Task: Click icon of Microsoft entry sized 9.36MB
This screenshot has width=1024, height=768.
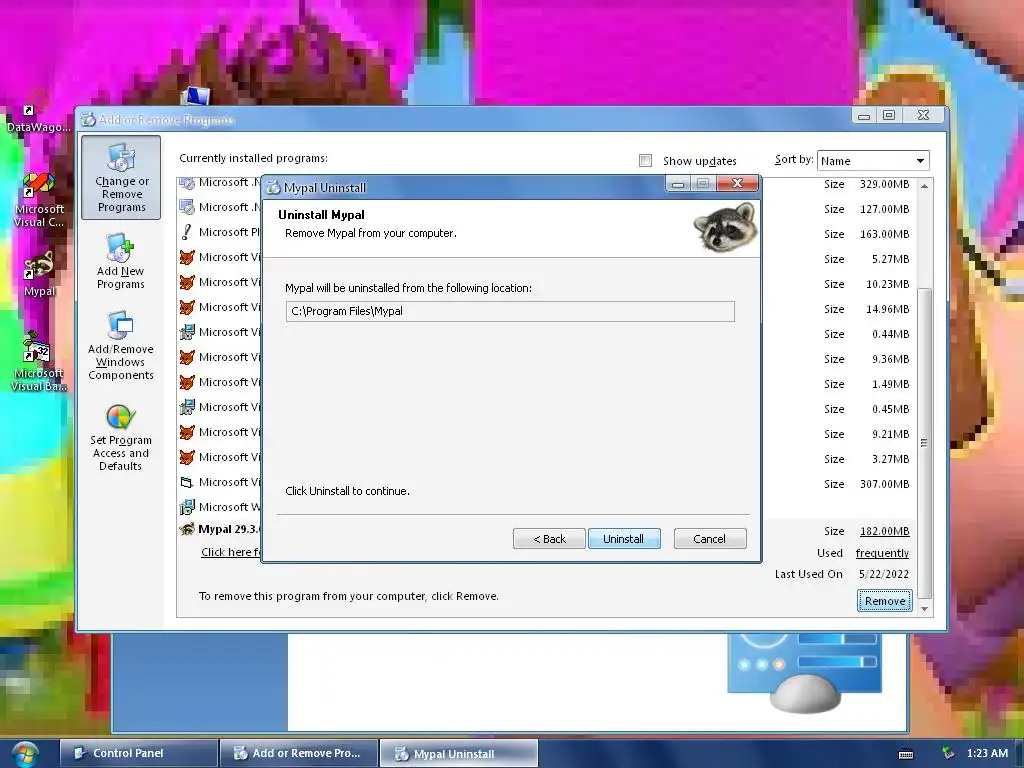Action: [187, 357]
